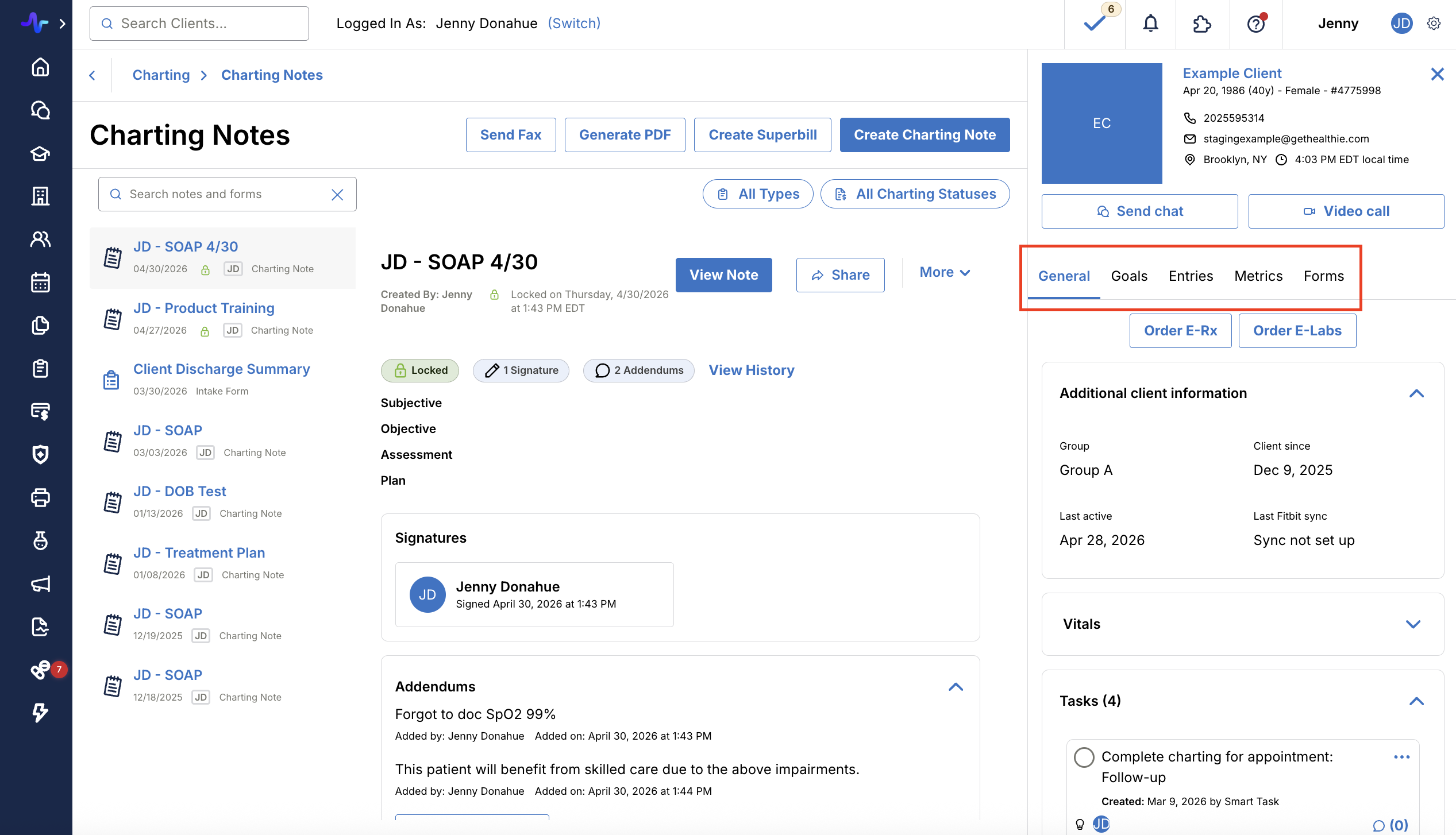Switch to the Metrics tab
Image resolution: width=1456 pixels, height=835 pixels.
click(x=1258, y=276)
